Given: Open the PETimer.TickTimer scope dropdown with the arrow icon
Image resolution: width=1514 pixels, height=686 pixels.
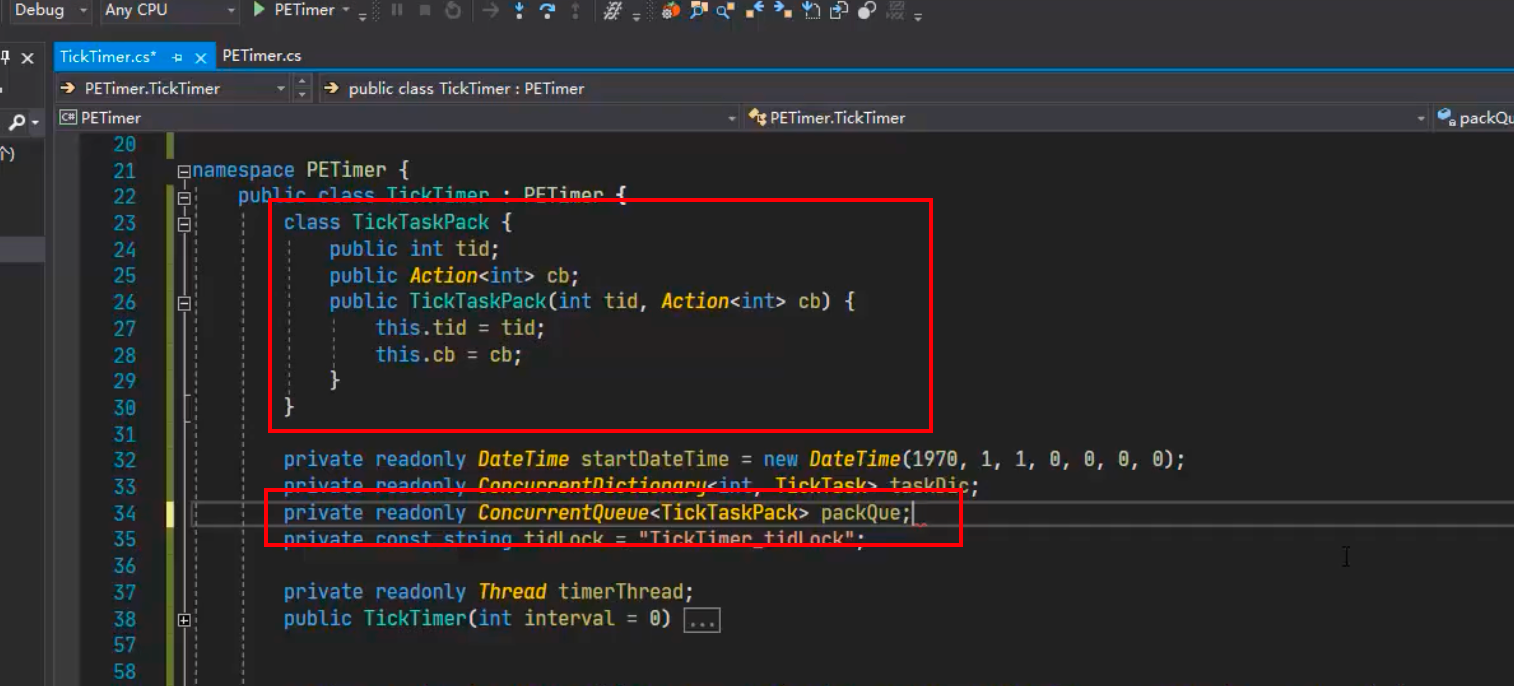Looking at the screenshot, I should 173,88.
